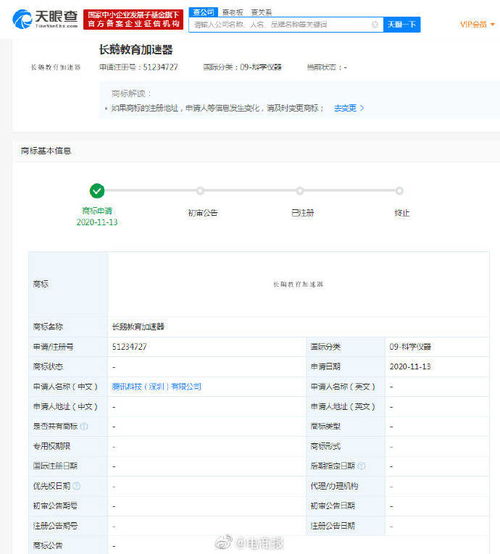Click the clear icon in search box
The image size is (500, 554).
tap(375, 24)
